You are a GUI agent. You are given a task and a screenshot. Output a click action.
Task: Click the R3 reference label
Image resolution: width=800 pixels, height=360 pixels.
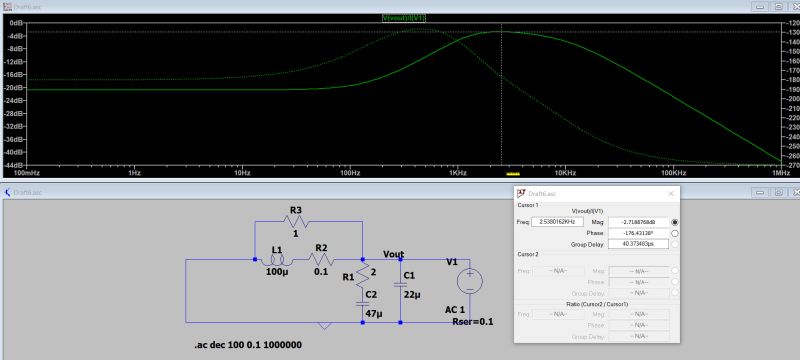point(296,210)
